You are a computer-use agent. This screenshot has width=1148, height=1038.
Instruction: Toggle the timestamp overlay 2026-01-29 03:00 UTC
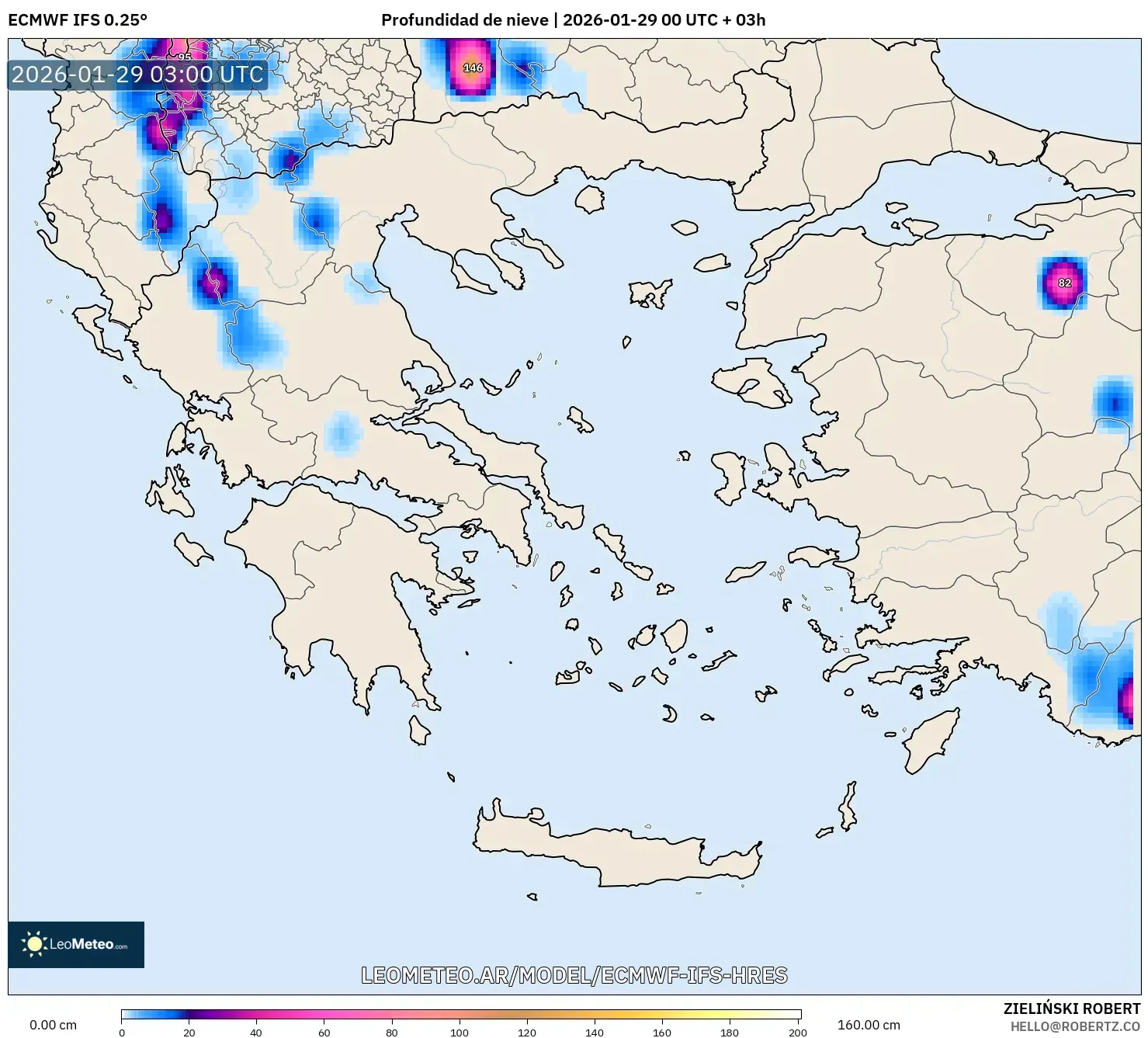tap(138, 75)
